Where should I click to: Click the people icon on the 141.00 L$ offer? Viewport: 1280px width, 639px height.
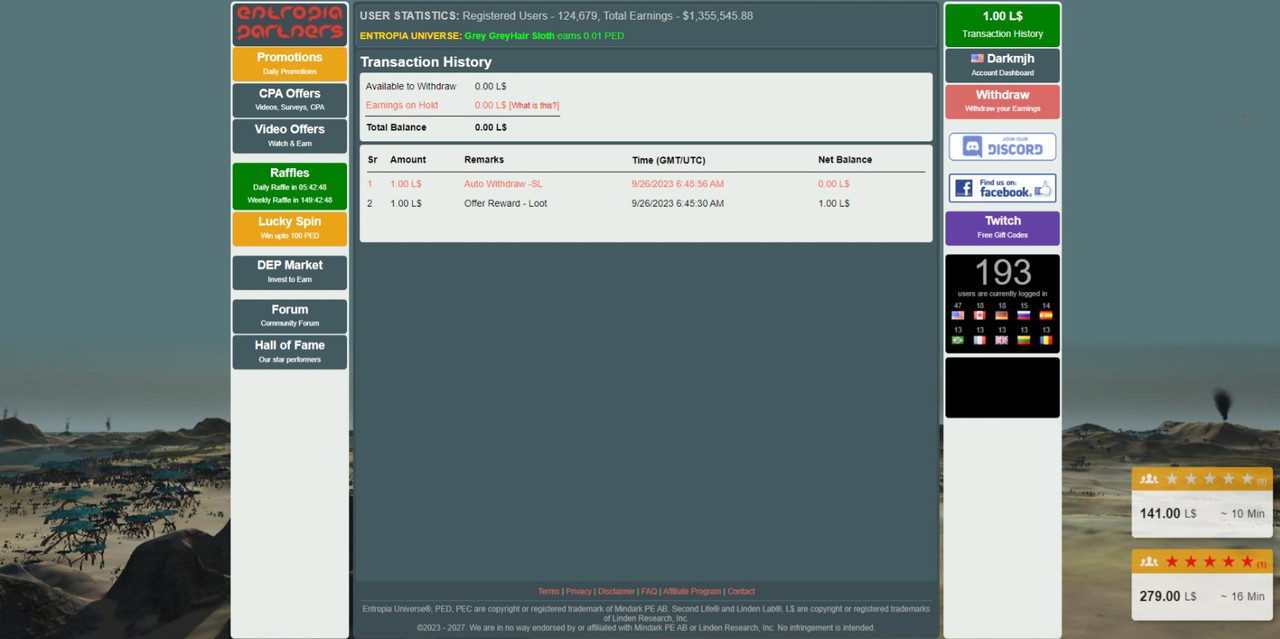(x=1149, y=479)
